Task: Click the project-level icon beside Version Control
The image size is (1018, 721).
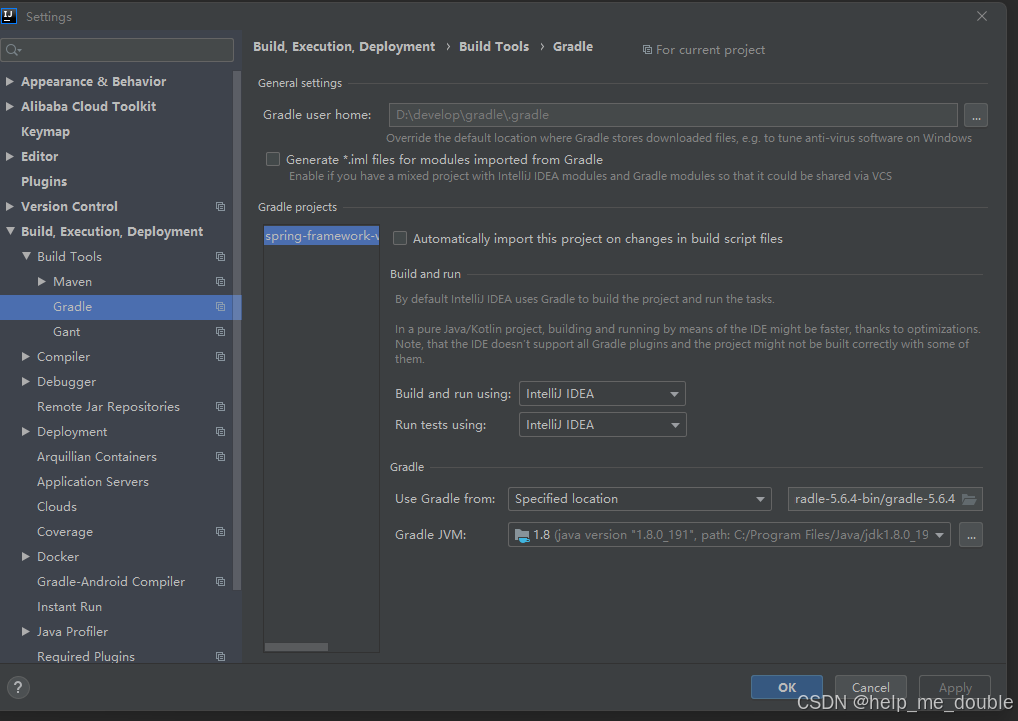Action: (x=221, y=206)
